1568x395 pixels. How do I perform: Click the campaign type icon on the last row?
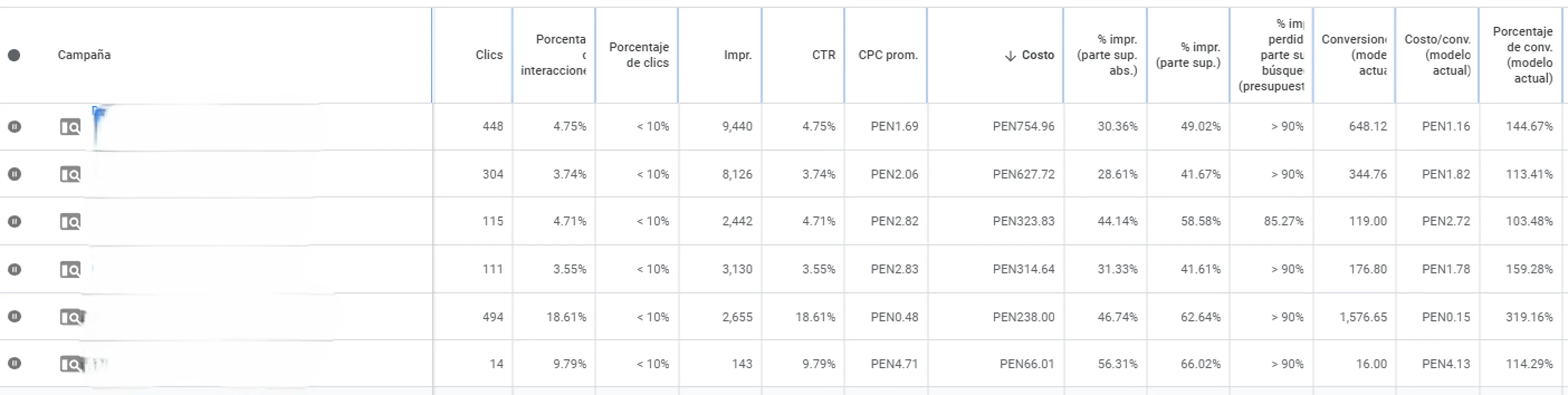click(71, 363)
